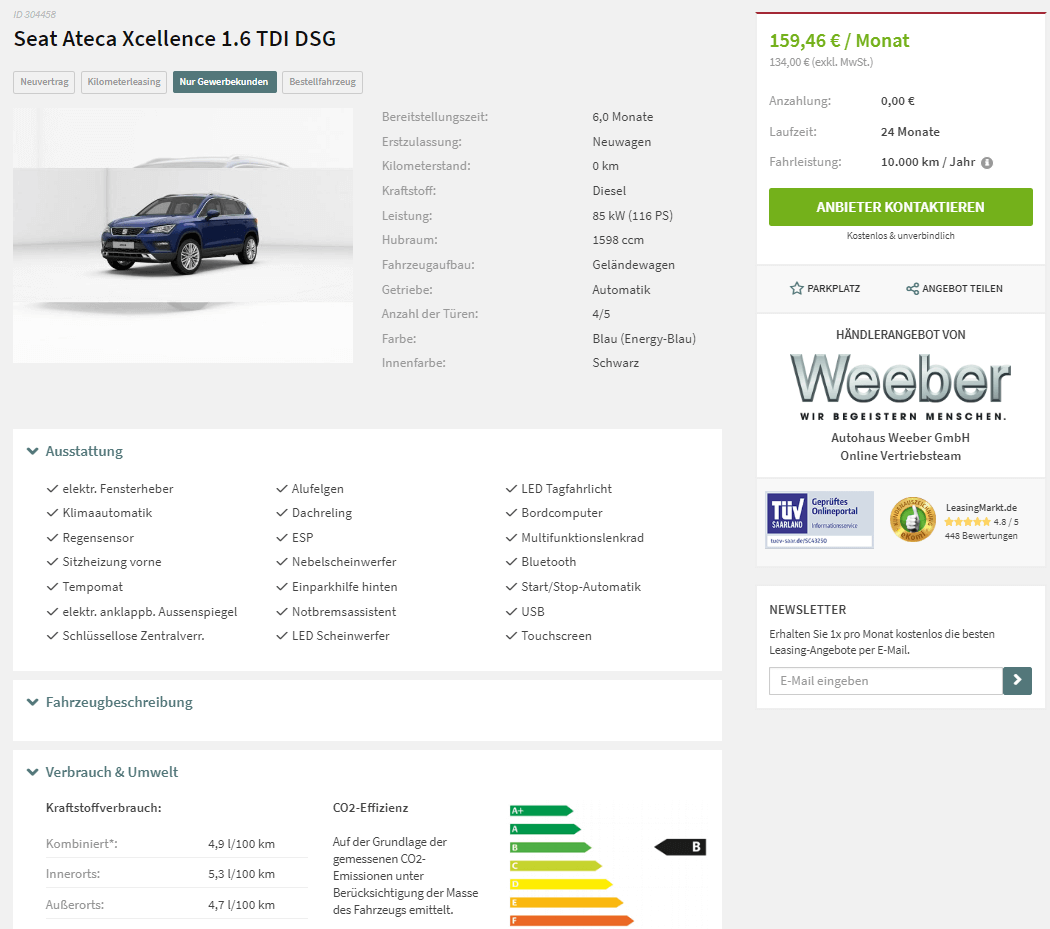
Task: Share offer via Angebot teilen label
Action: [x=962, y=289]
